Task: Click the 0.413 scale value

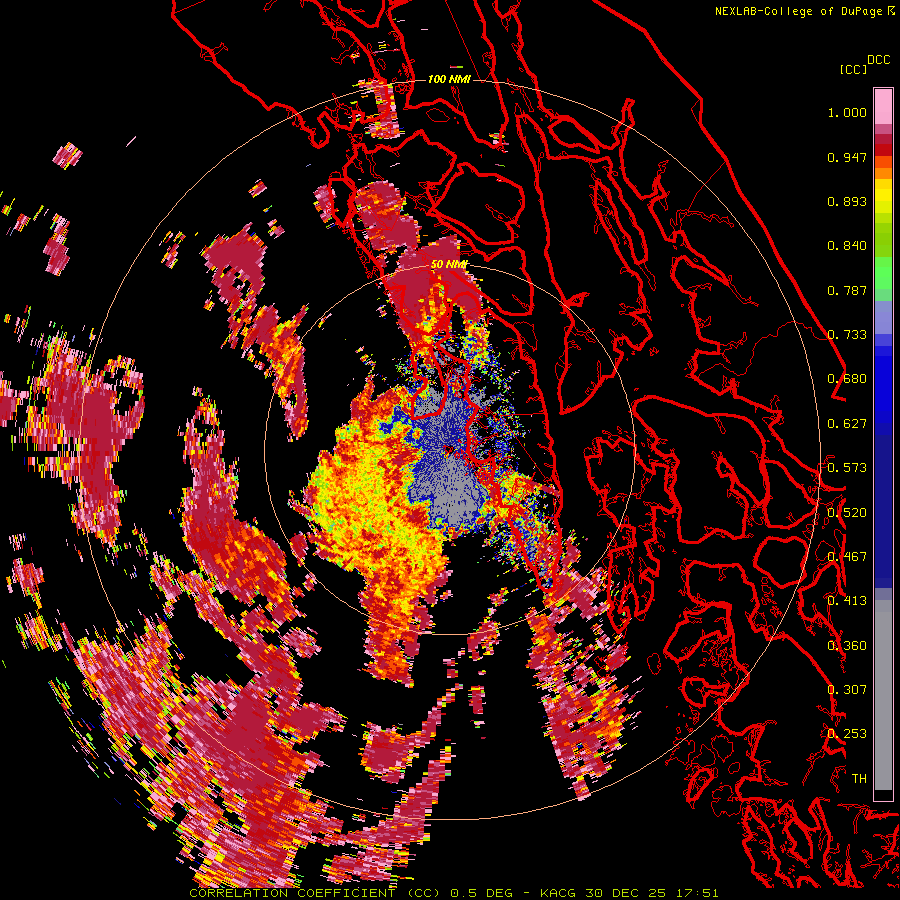Action: pyautogui.click(x=847, y=601)
